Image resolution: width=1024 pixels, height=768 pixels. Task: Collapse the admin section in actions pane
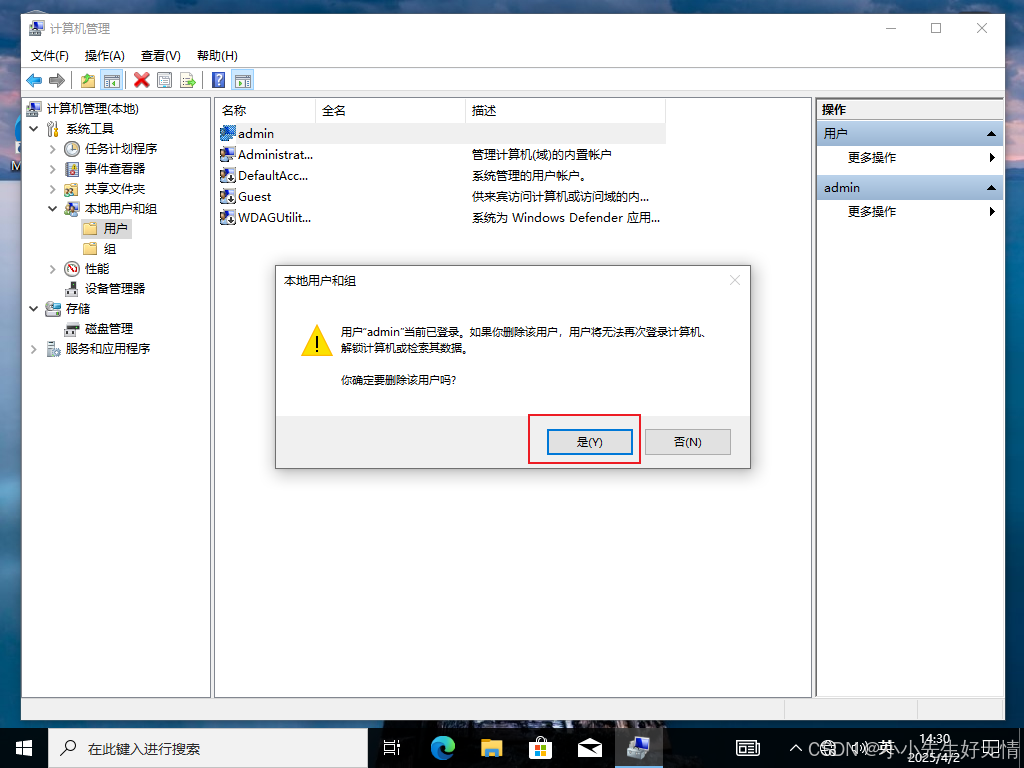point(991,188)
